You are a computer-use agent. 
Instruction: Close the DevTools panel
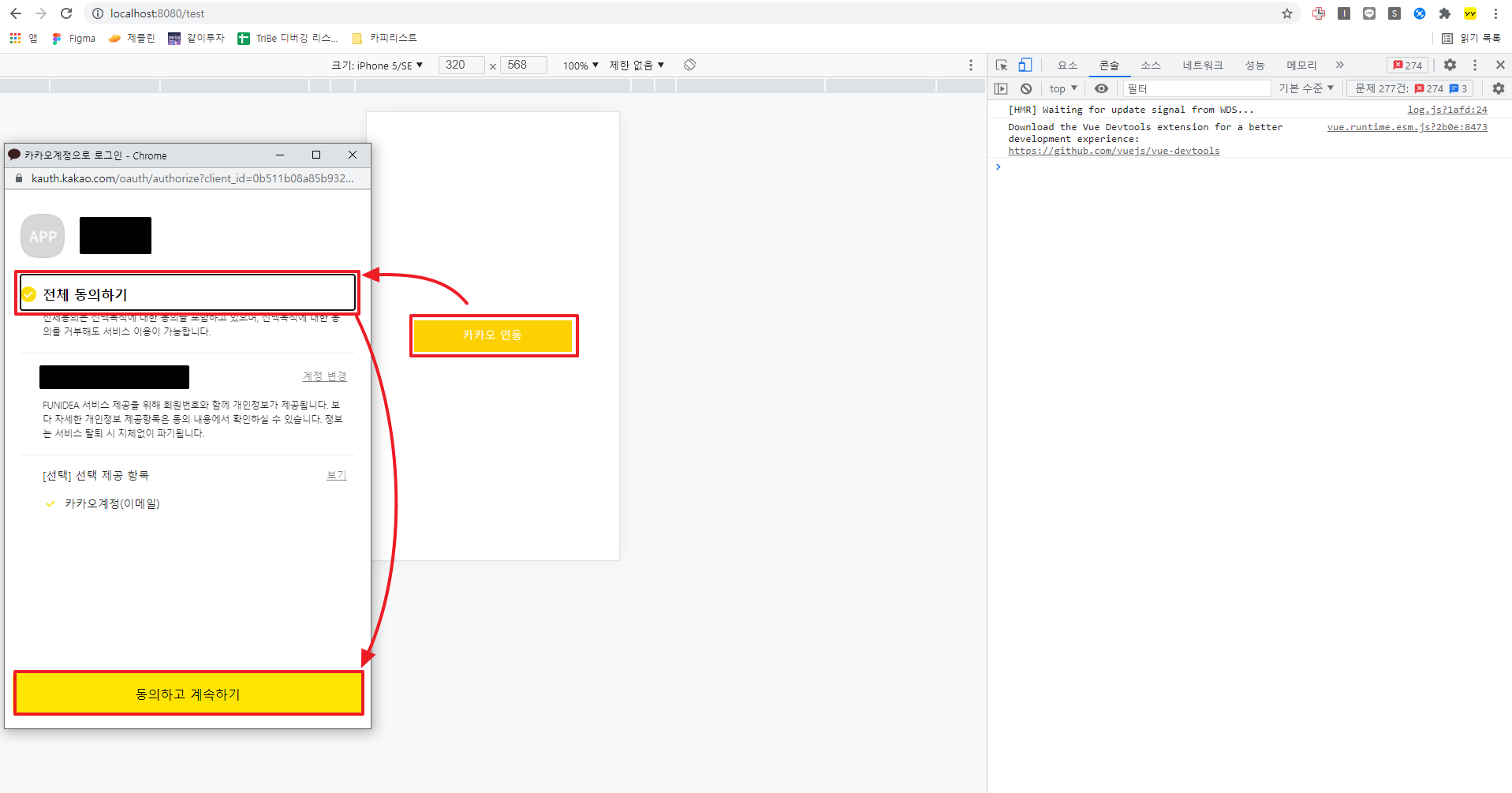[x=1500, y=65]
